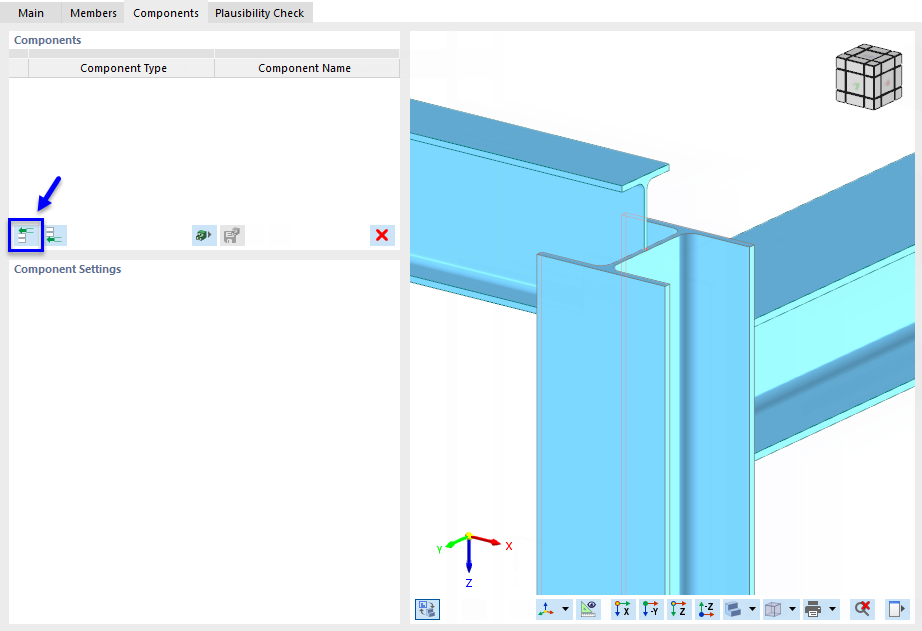Set view in Z direction
Screen dimensions: 922x631
679,609
